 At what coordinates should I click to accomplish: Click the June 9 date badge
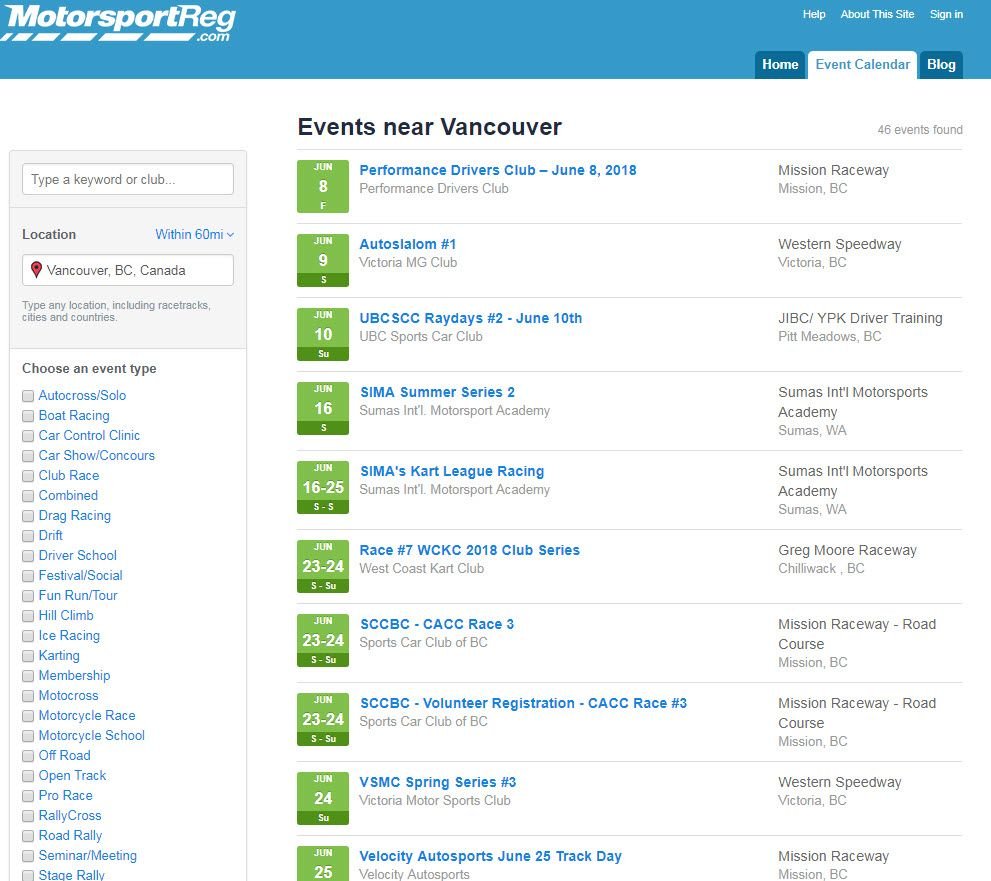pyautogui.click(x=323, y=260)
